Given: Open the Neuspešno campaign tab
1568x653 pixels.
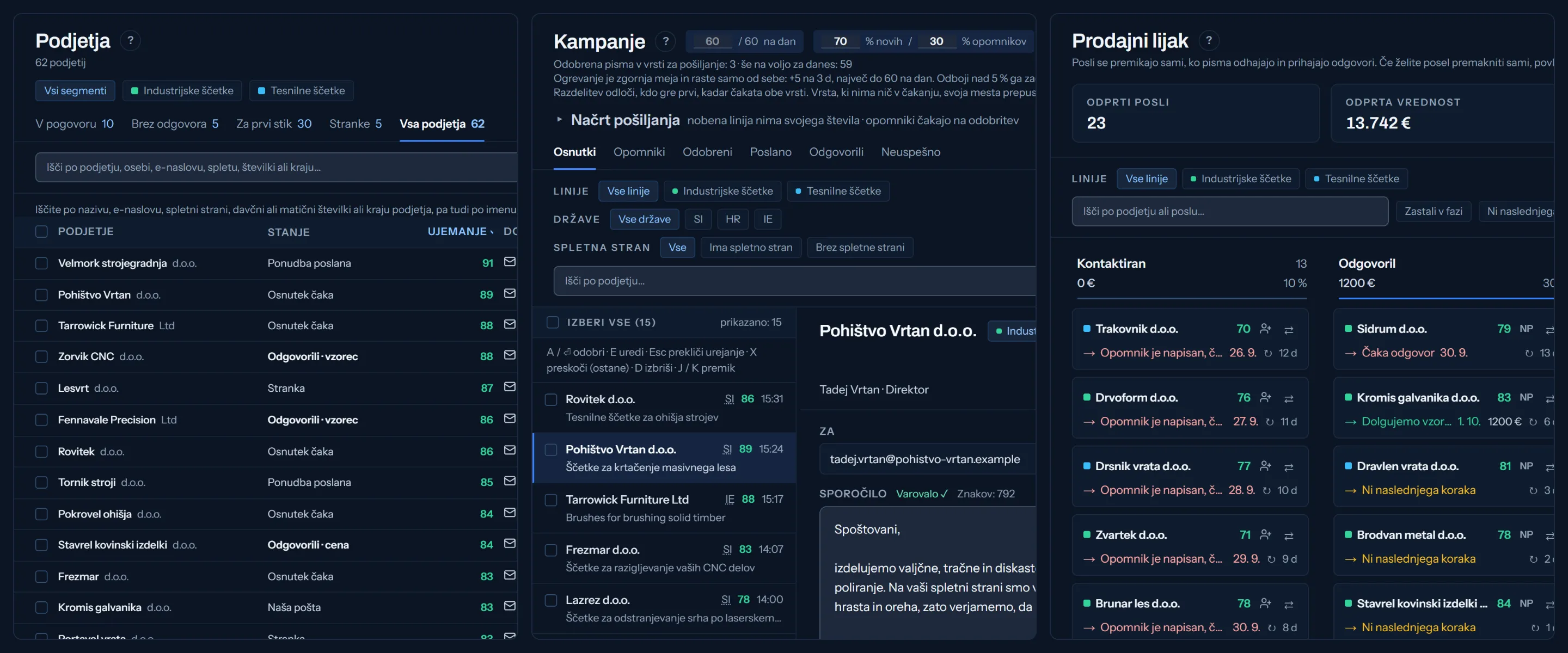Looking at the screenshot, I should point(911,152).
